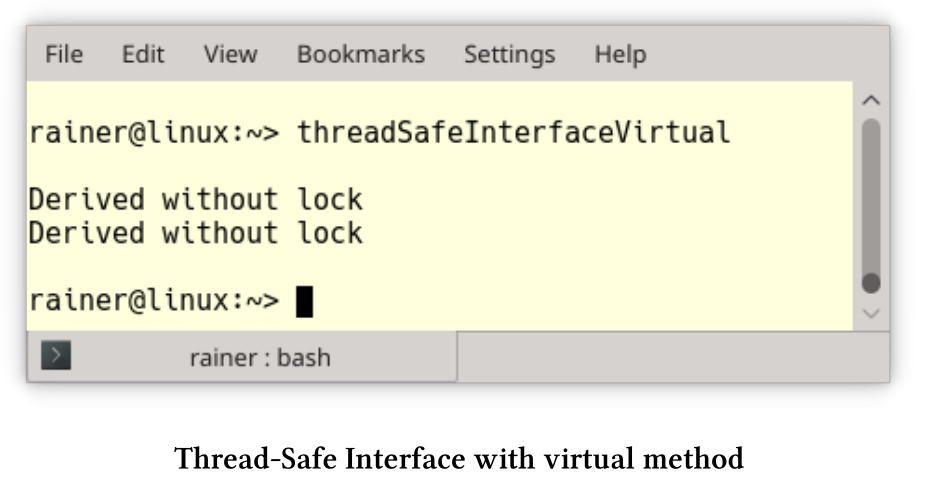The height and width of the screenshot is (487, 926).
Task: Click first 'Derived without lock' output line
Action: 195,200
